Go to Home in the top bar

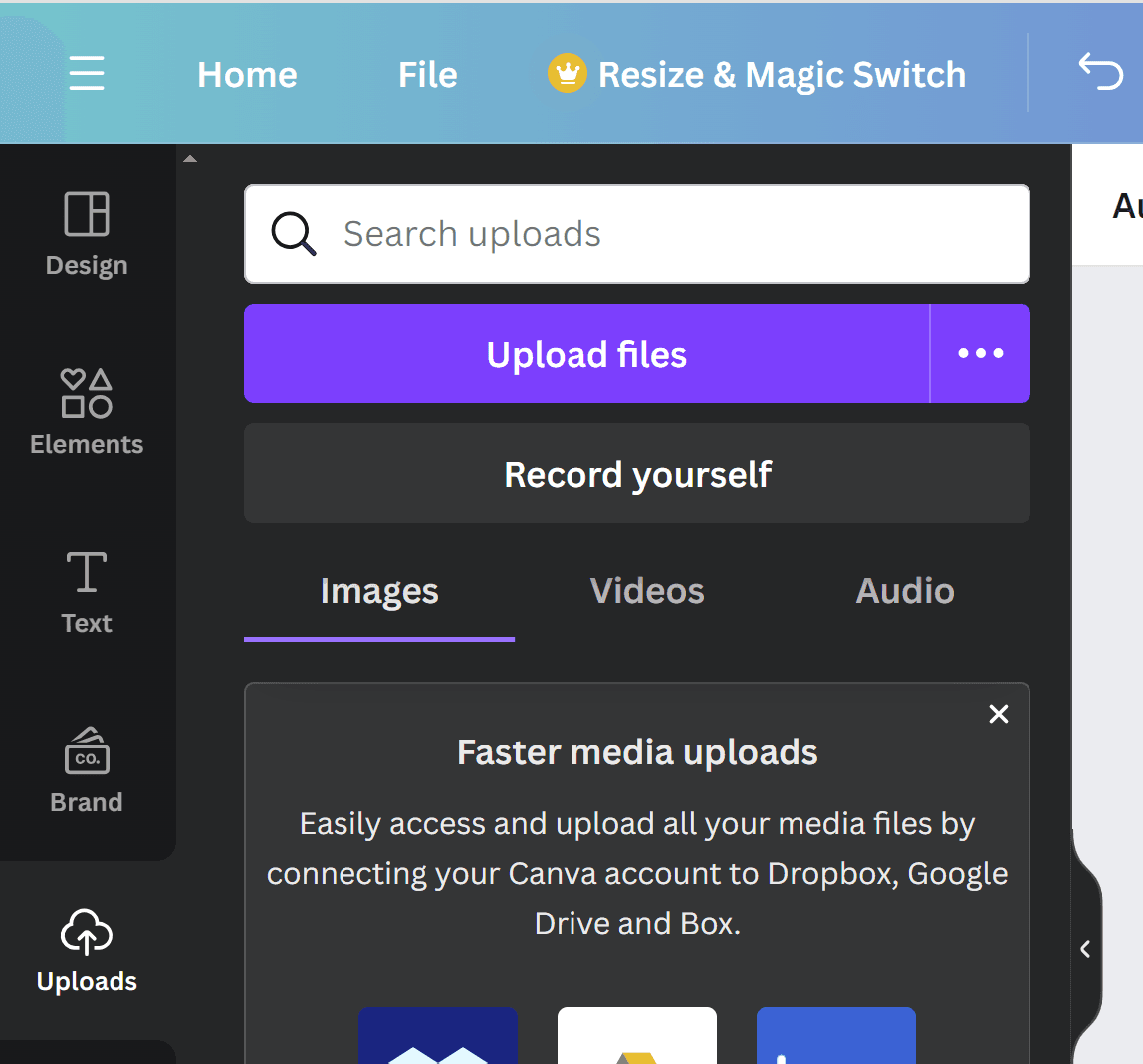[x=247, y=75]
